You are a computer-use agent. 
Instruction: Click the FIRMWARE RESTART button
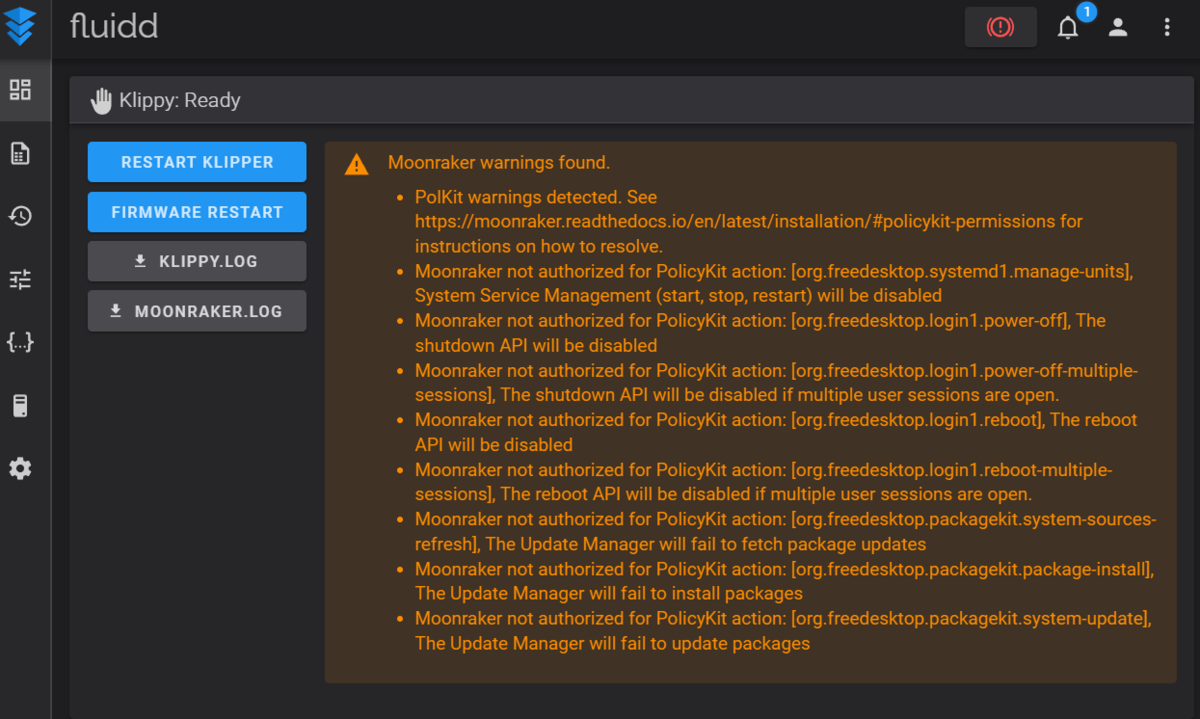coord(197,212)
